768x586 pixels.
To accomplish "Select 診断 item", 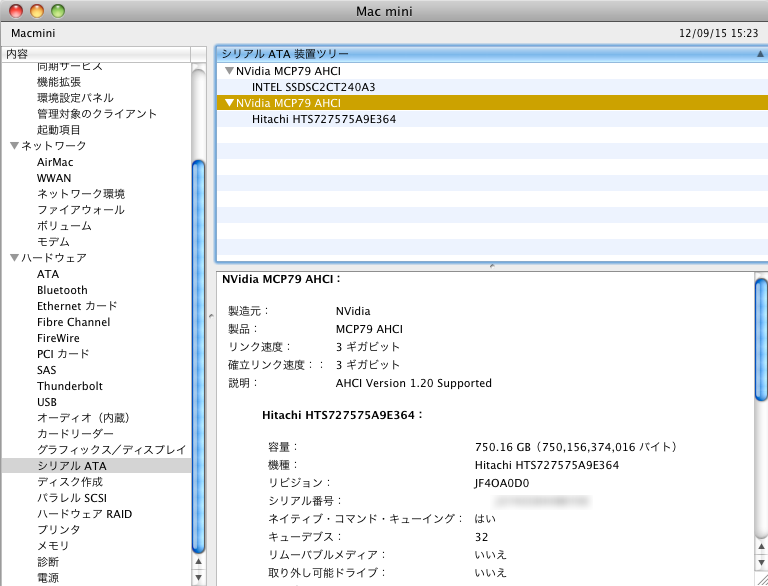I will (x=48, y=562).
